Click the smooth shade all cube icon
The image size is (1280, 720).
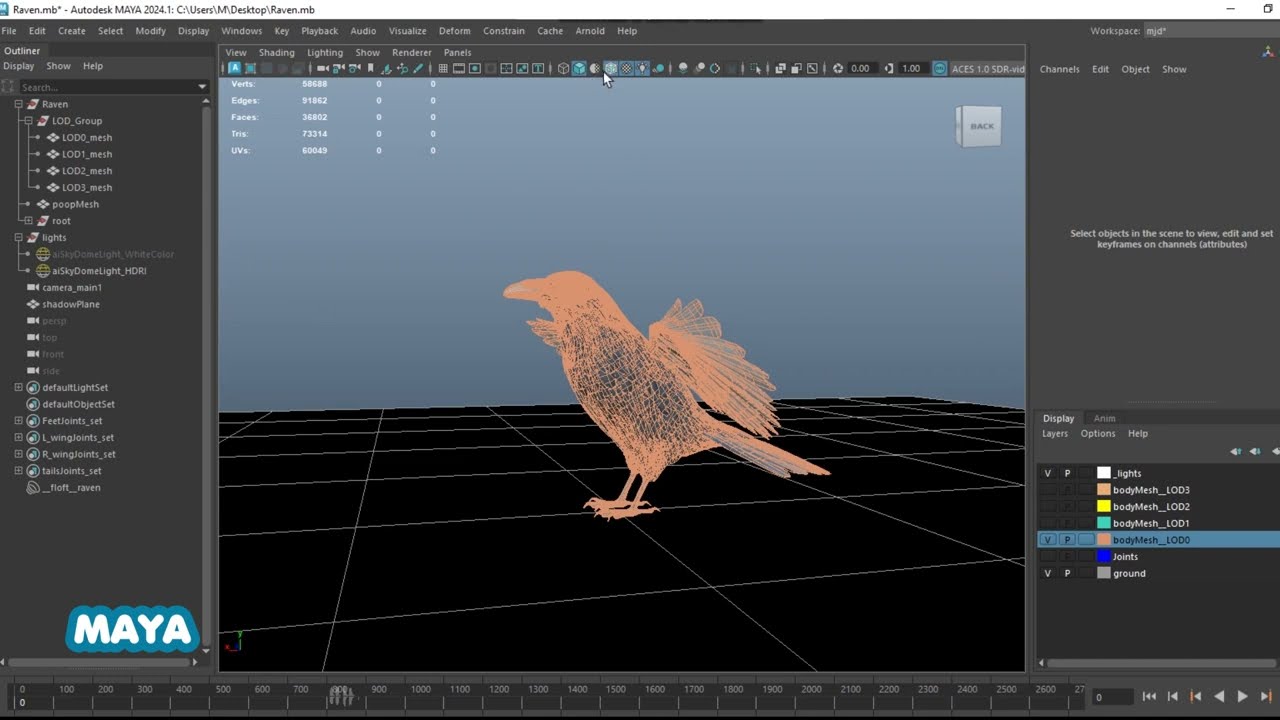pyautogui.click(x=579, y=69)
